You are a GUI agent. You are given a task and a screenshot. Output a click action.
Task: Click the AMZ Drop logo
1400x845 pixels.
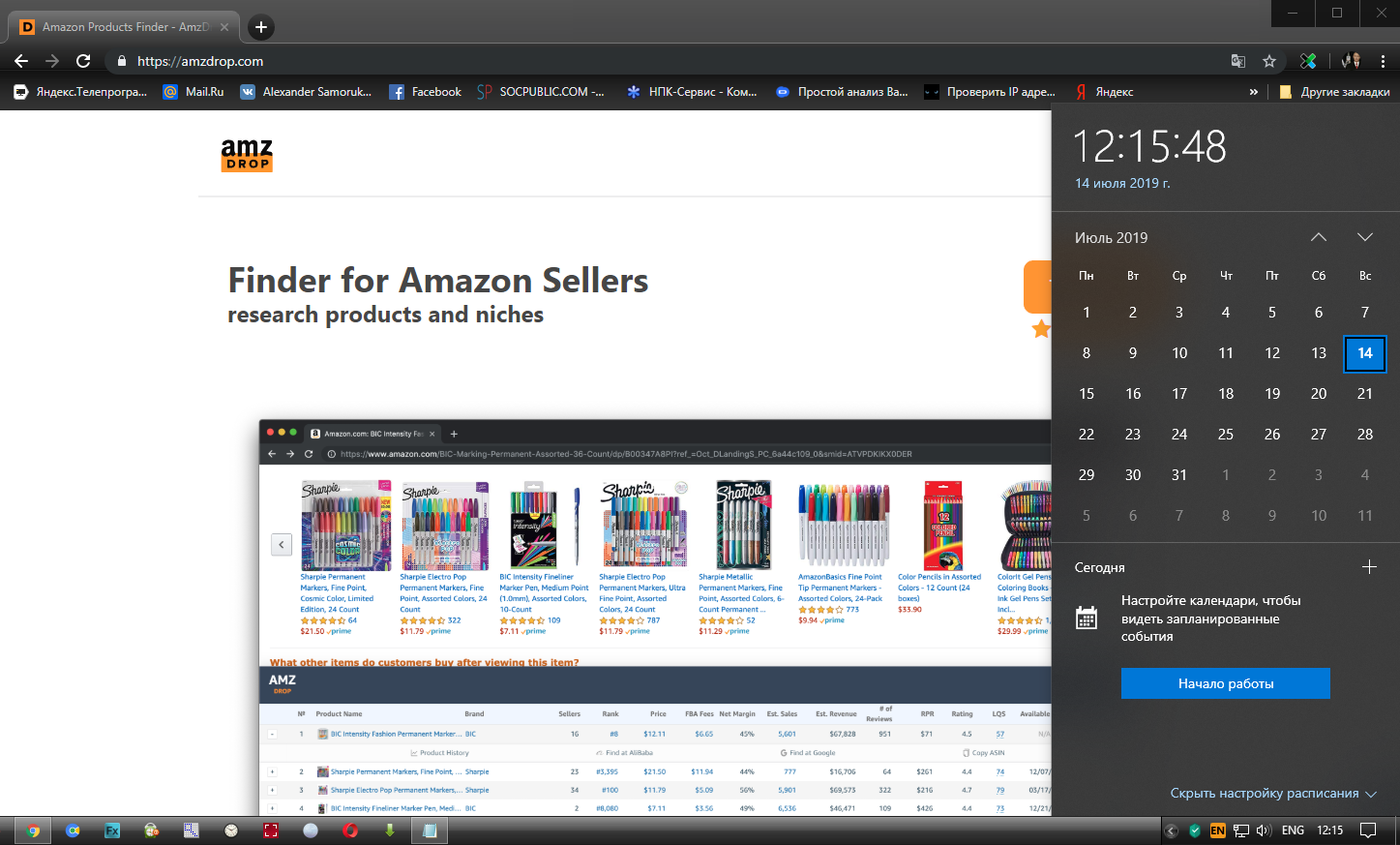point(247,155)
